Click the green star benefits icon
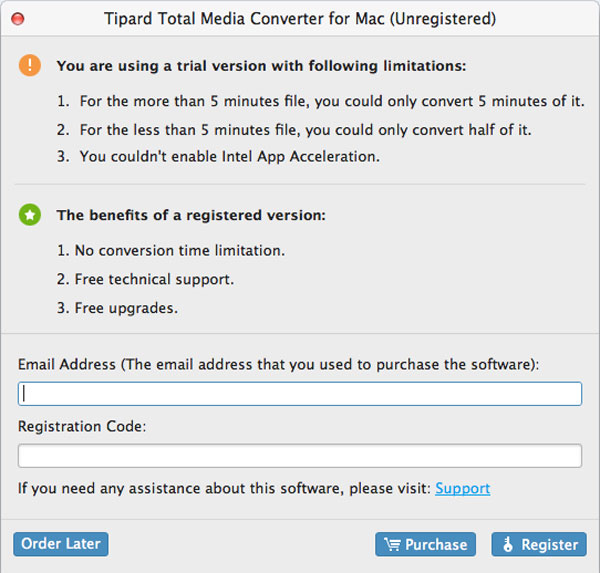The width and height of the screenshot is (600, 573). point(30,215)
